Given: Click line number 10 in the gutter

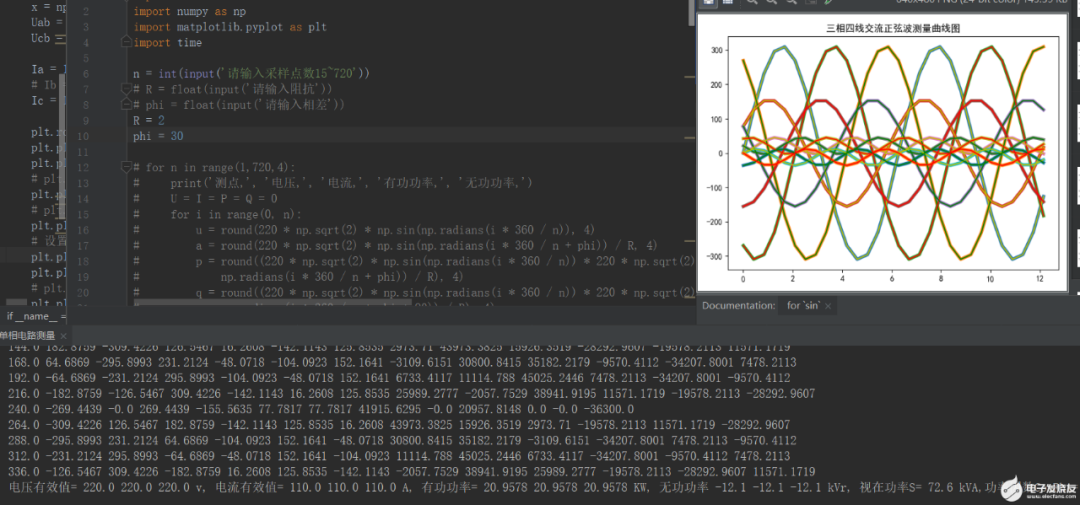Looking at the screenshot, I should click(83, 136).
